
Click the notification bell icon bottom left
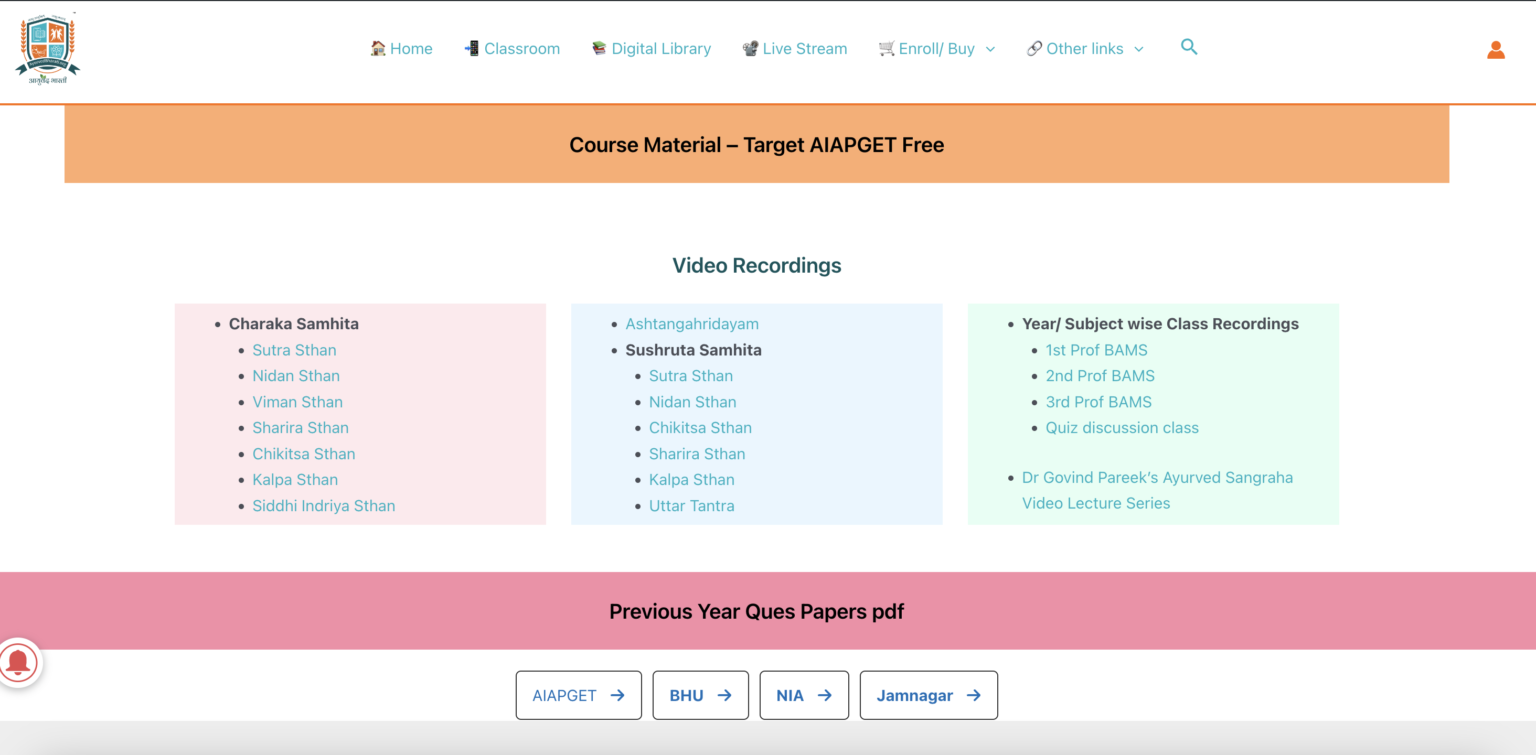[x=20, y=662]
